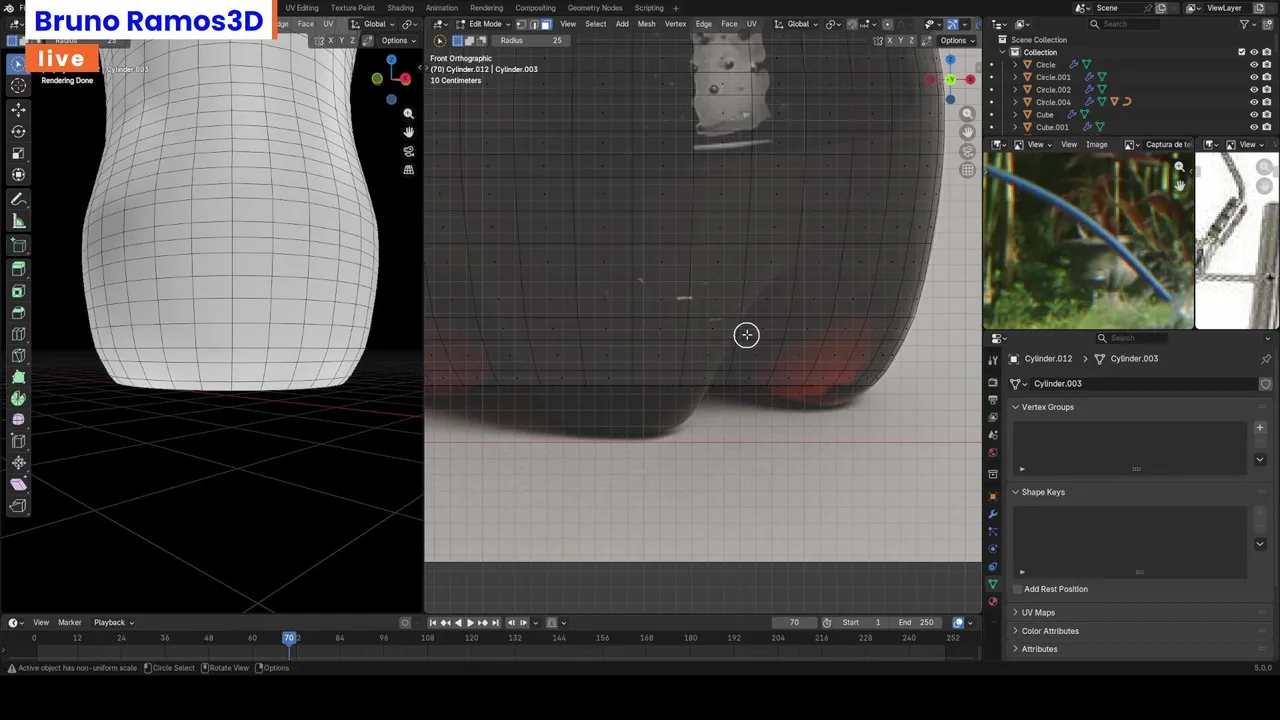
Task: Uncheck the Collection exclude checkbox
Action: [1242, 52]
